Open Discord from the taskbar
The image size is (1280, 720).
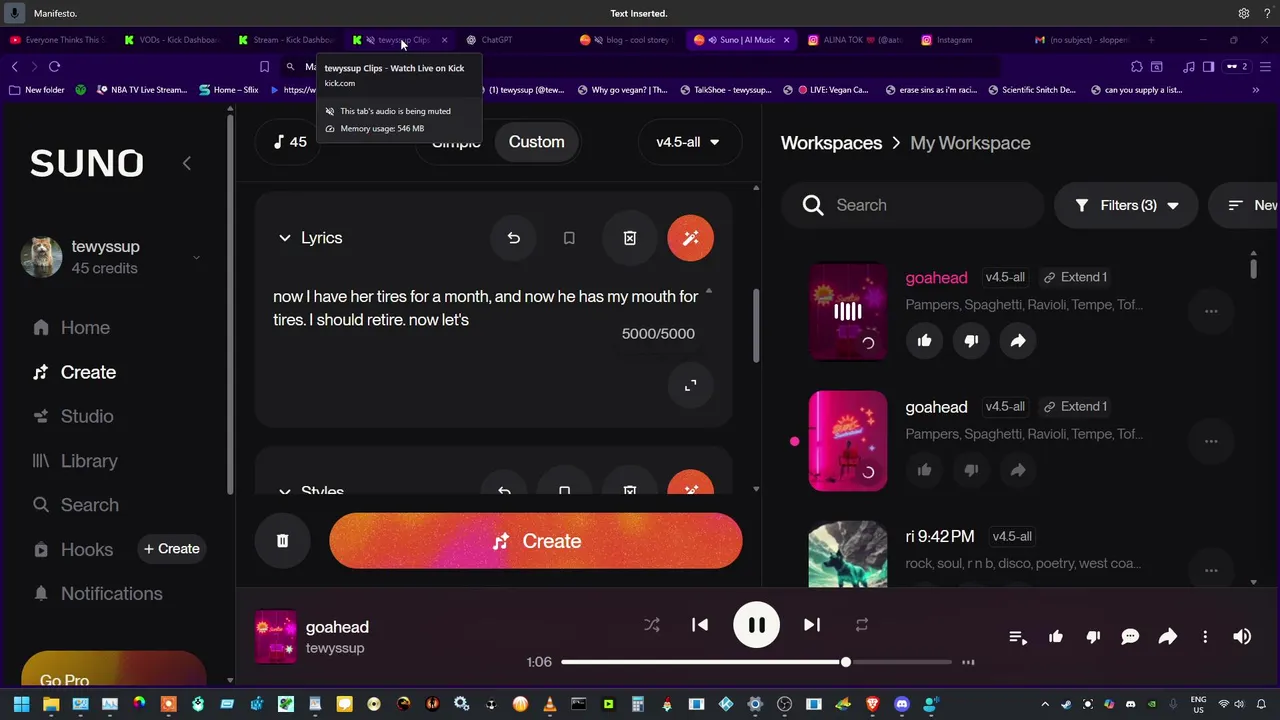(902, 704)
